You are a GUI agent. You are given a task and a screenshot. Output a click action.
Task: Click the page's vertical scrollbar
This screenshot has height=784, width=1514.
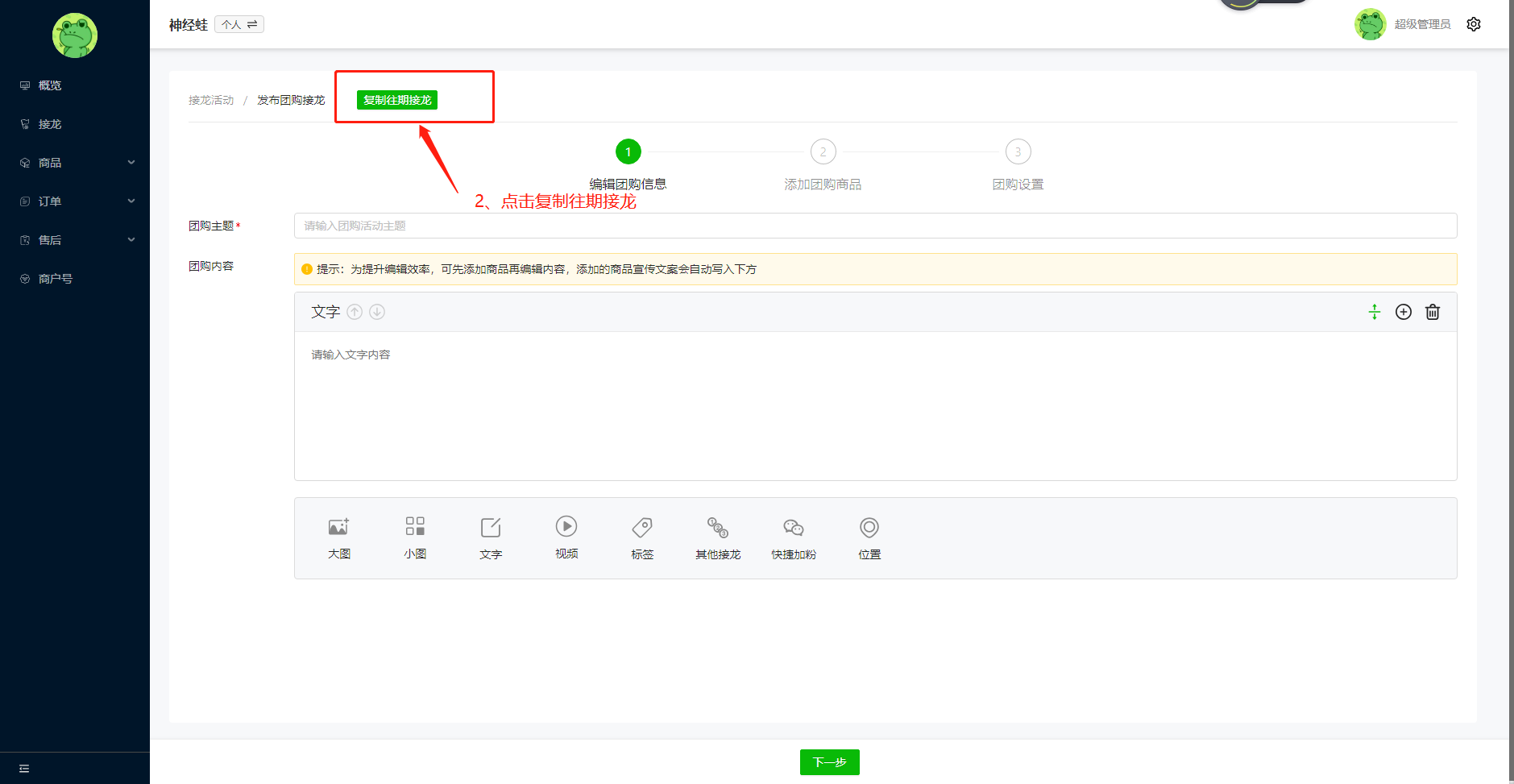1511,392
